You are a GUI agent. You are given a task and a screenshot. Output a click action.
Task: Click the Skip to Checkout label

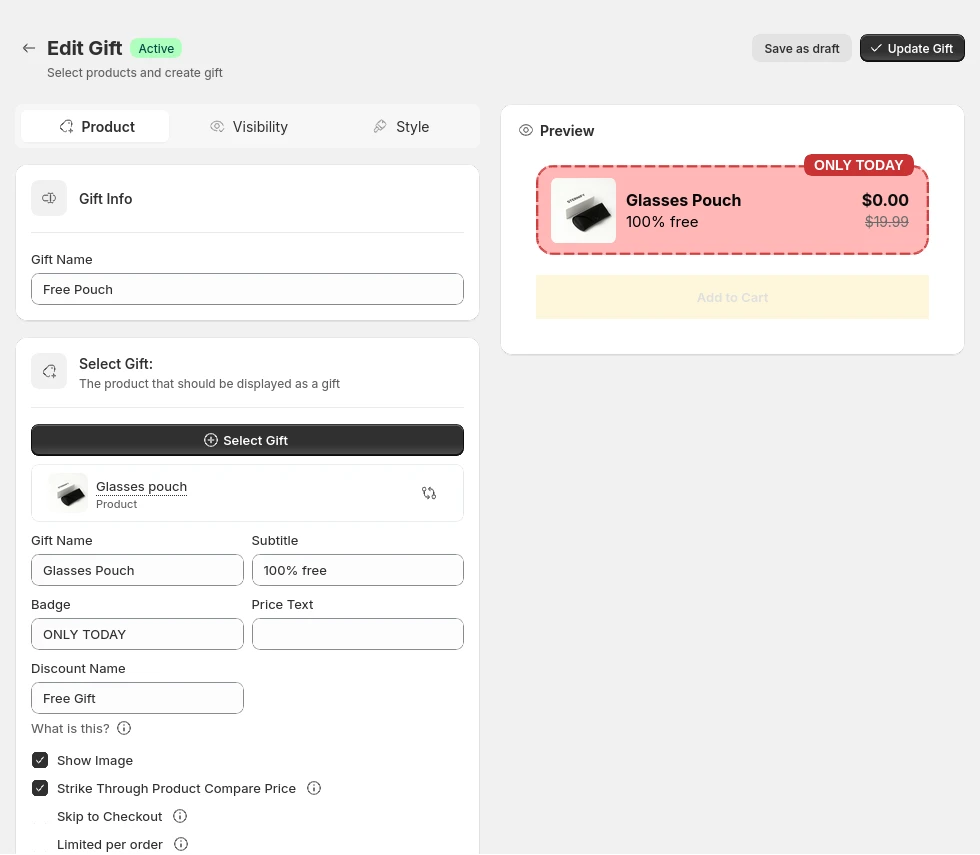pyautogui.click(x=109, y=817)
